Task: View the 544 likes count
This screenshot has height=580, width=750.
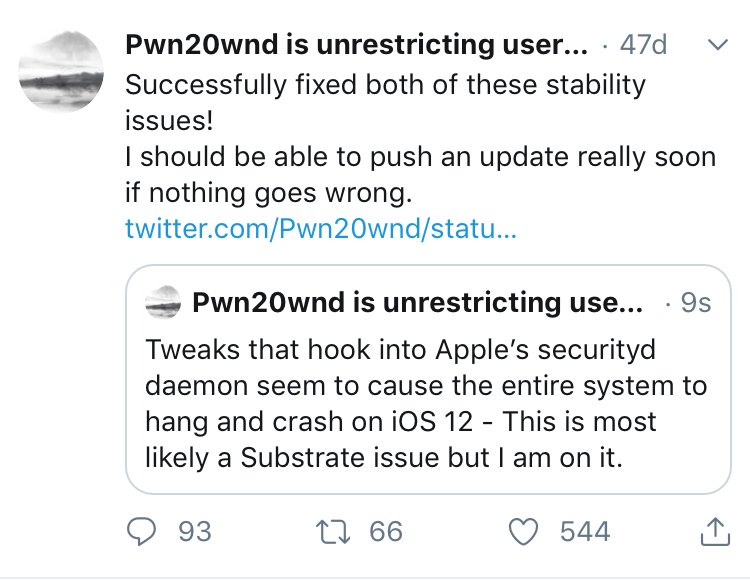Action: tap(585, 531)
